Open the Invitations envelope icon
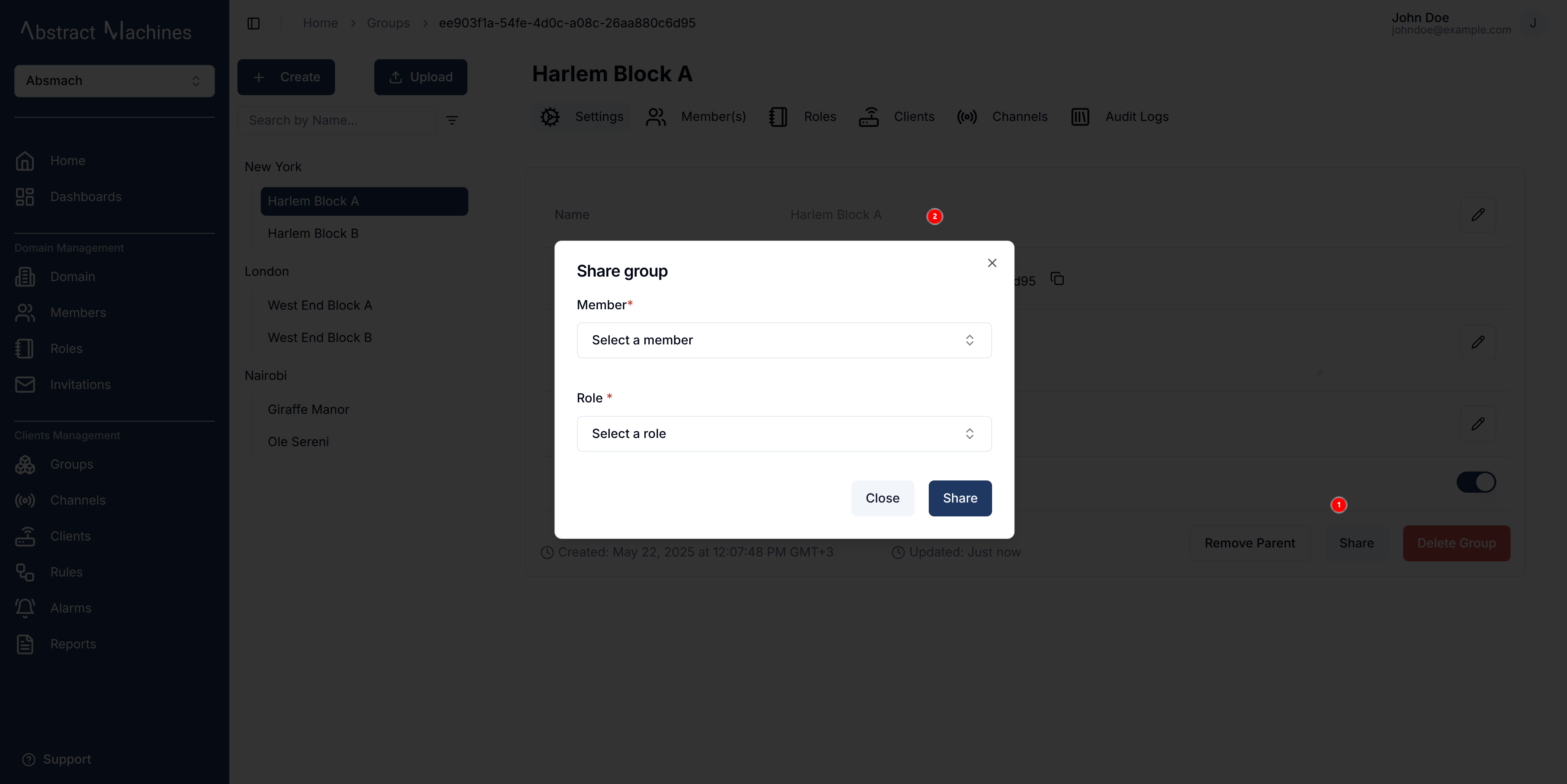The height and width of the screenshot is (784, 1567). point(25,384)
